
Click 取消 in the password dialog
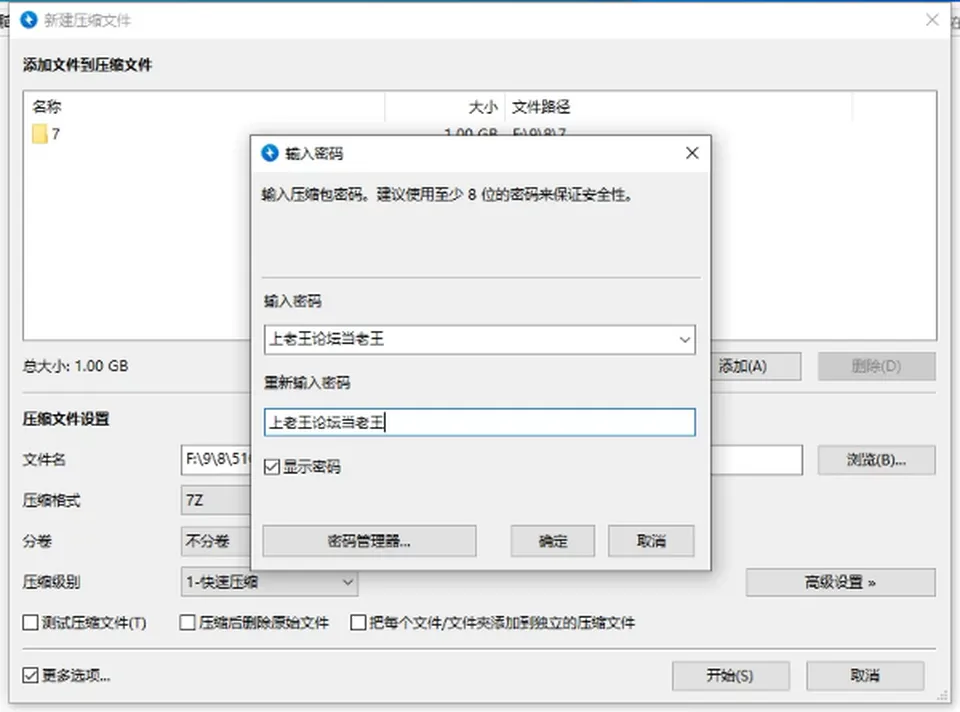click(x=651, y=541)
